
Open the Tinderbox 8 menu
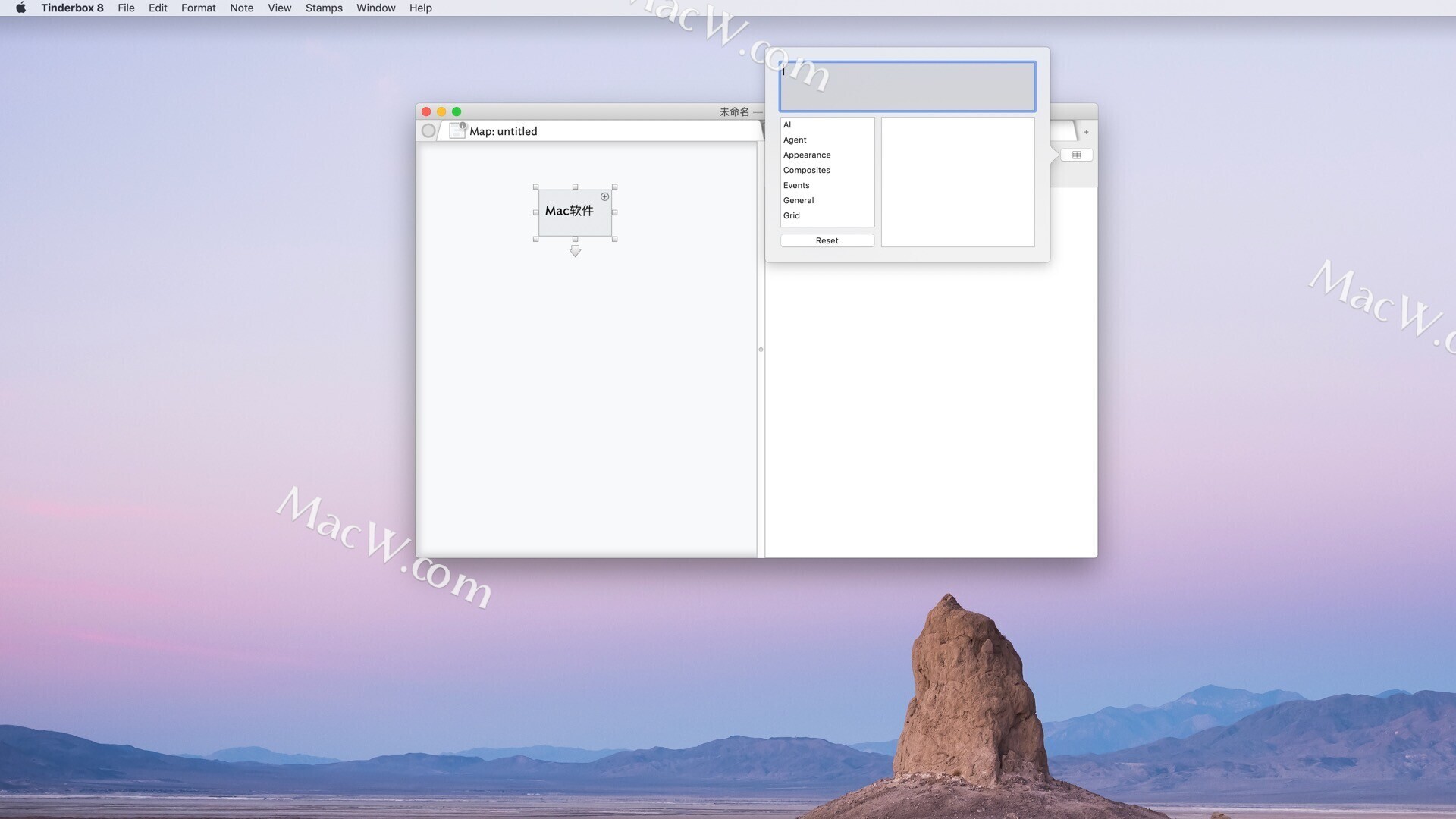point(72,8)
